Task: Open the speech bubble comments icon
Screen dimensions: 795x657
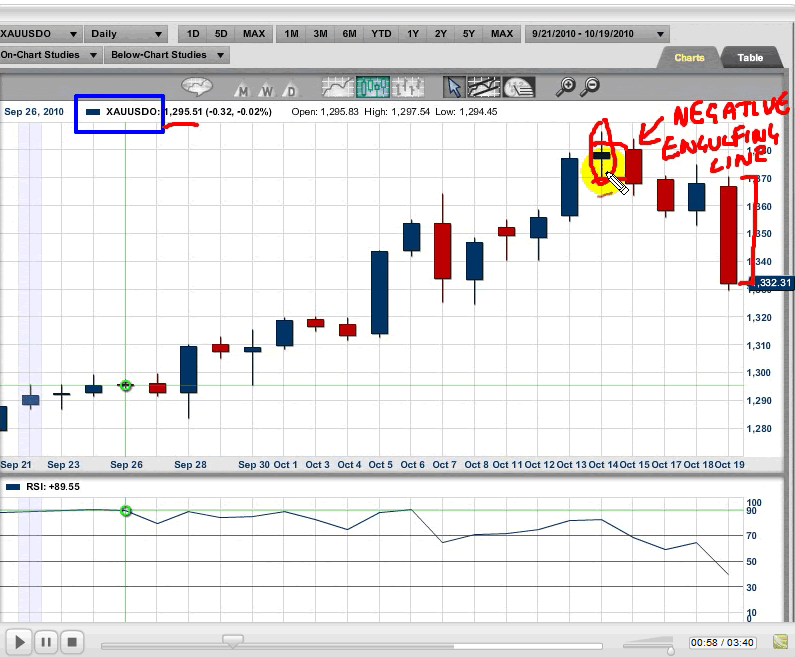Action: click(198, 87)
